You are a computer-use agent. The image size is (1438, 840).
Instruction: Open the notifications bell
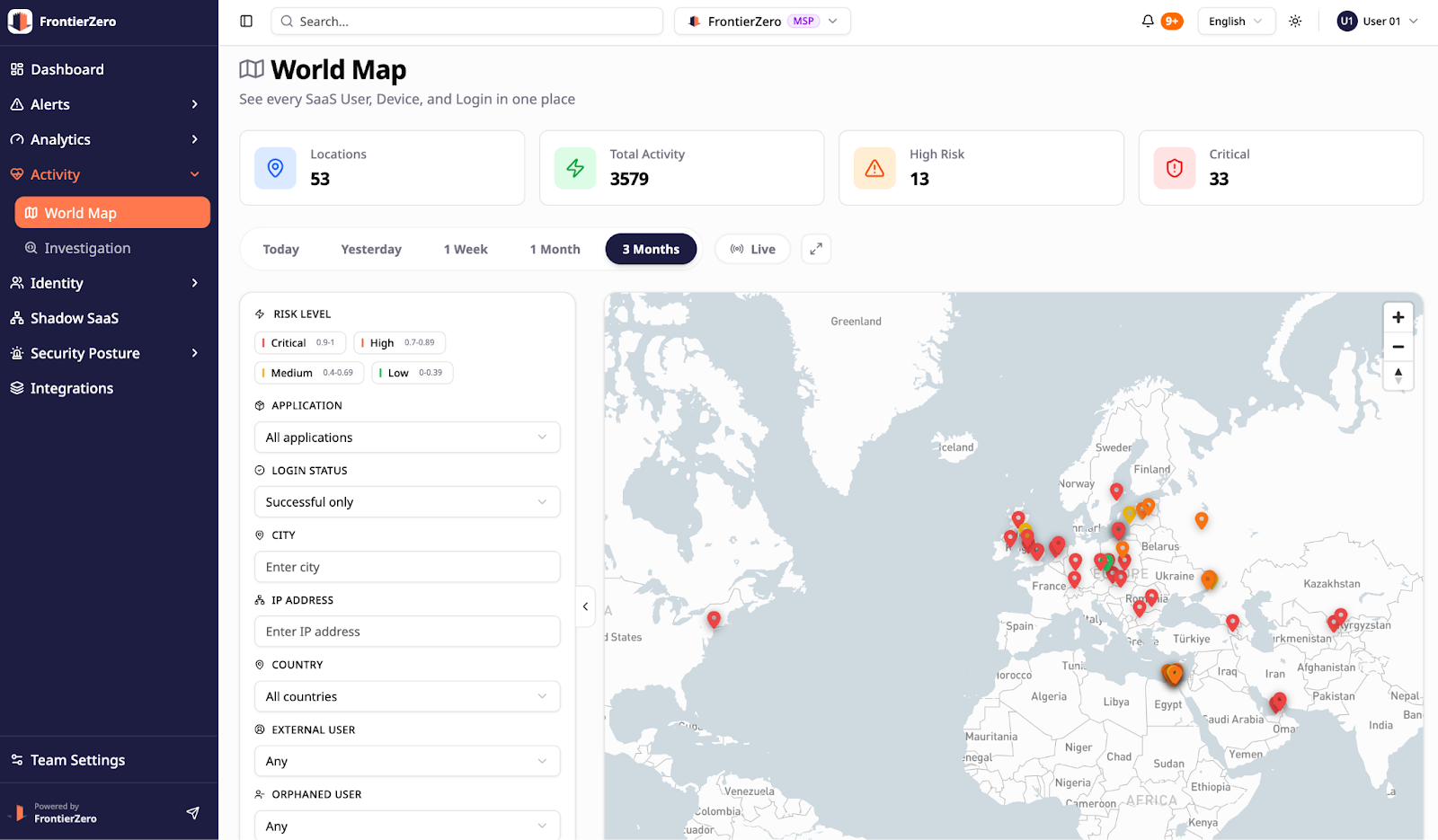(1148, 22)
